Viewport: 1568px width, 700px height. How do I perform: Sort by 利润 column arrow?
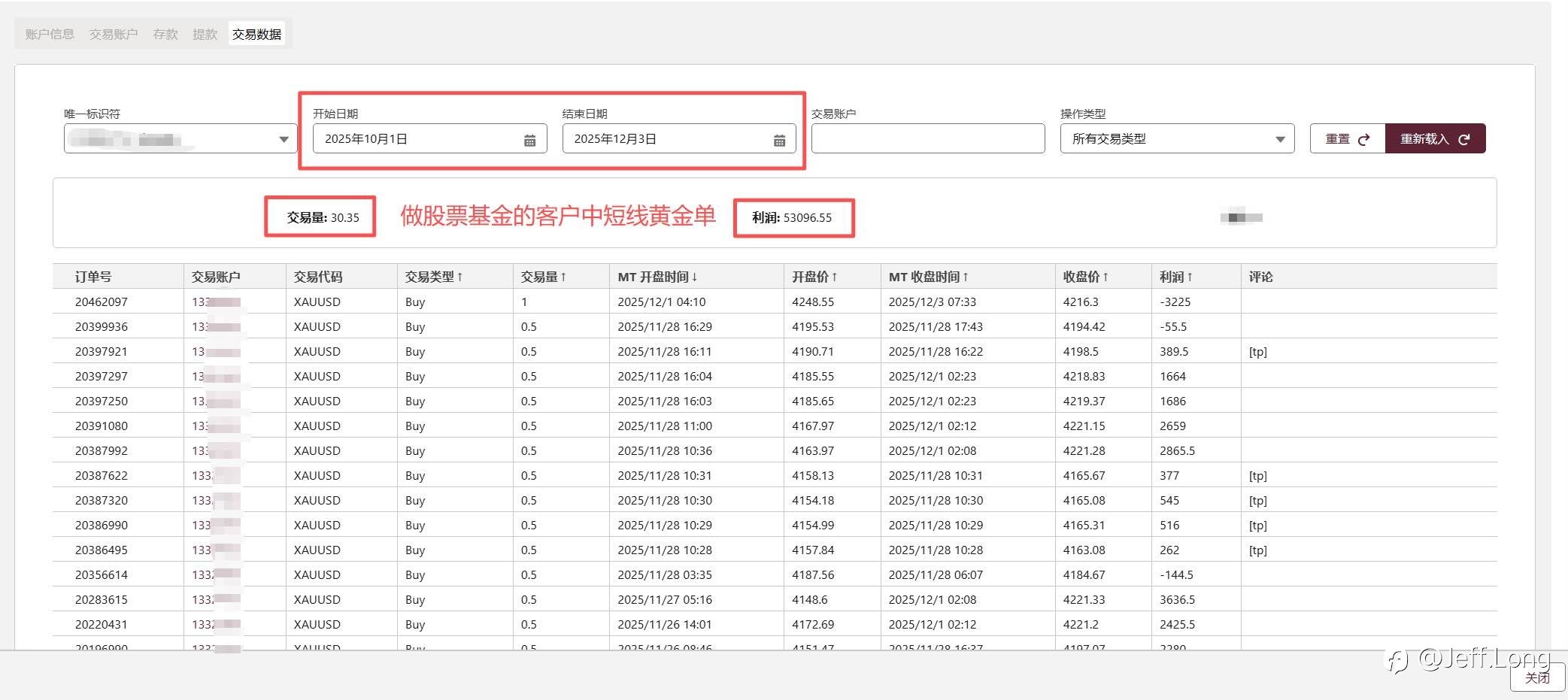click(1190, 277)
